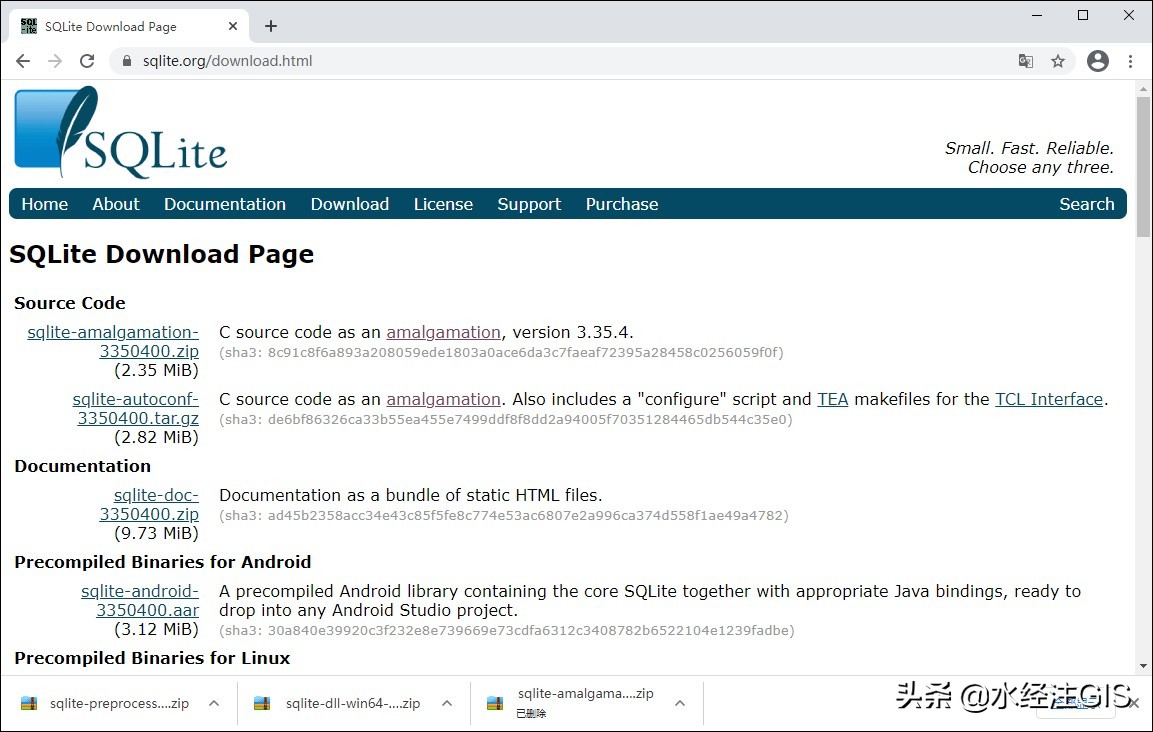Viewport: 1153px width, 732px height.
Task: Open the Home menu item
Action: pyautogui.click(x=45, y=204)
